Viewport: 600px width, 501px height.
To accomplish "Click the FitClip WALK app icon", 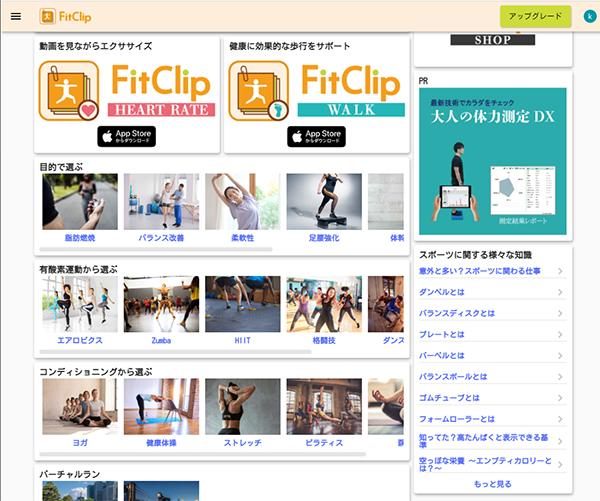I will pyautogui.click(x=259, y=91).
